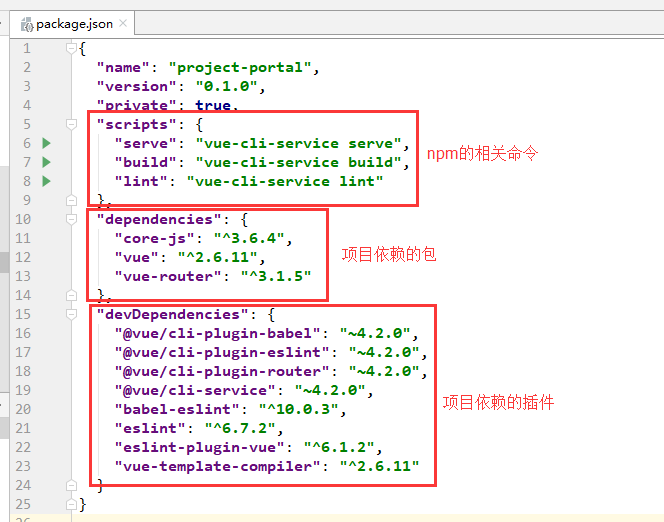Click the dependencies closing fold marker on line 14
The height and width of the screenshot is (522, 664).
click(x=71, y=295)
